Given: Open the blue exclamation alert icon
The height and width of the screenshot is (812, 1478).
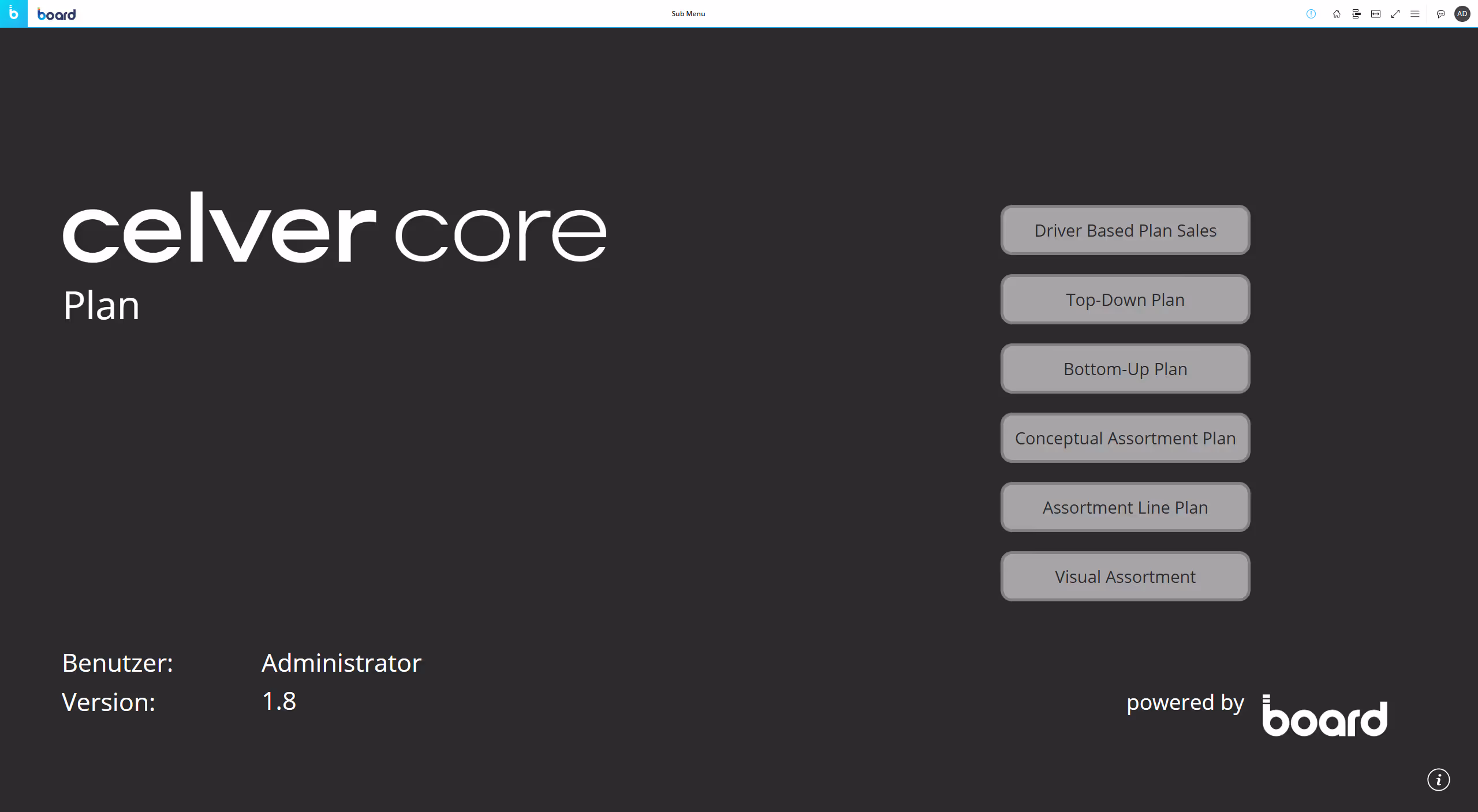Looking at the screenshot, I should (x=1311, y=14).
